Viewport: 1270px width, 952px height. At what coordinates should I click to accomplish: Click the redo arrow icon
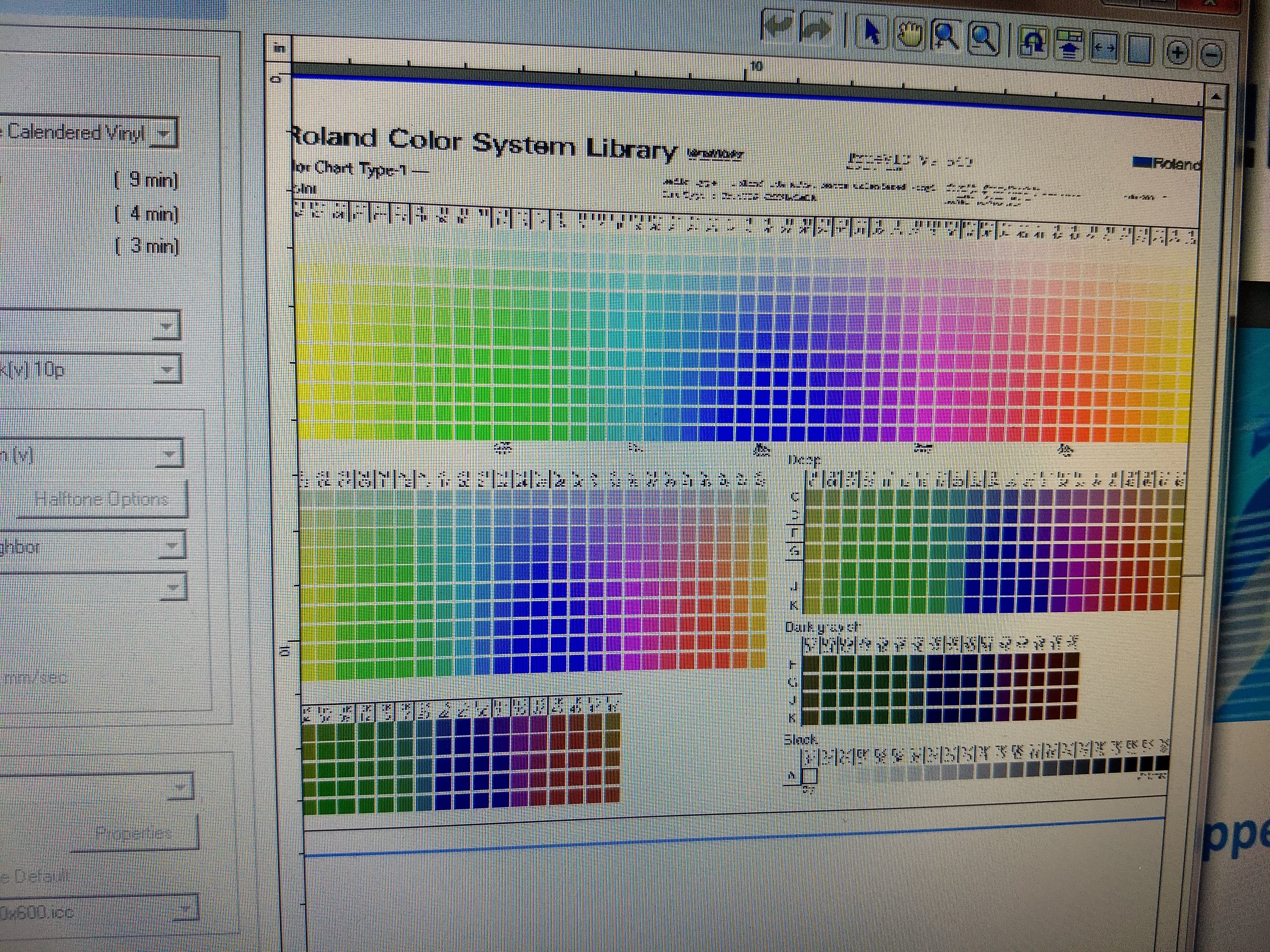(815, 28)
